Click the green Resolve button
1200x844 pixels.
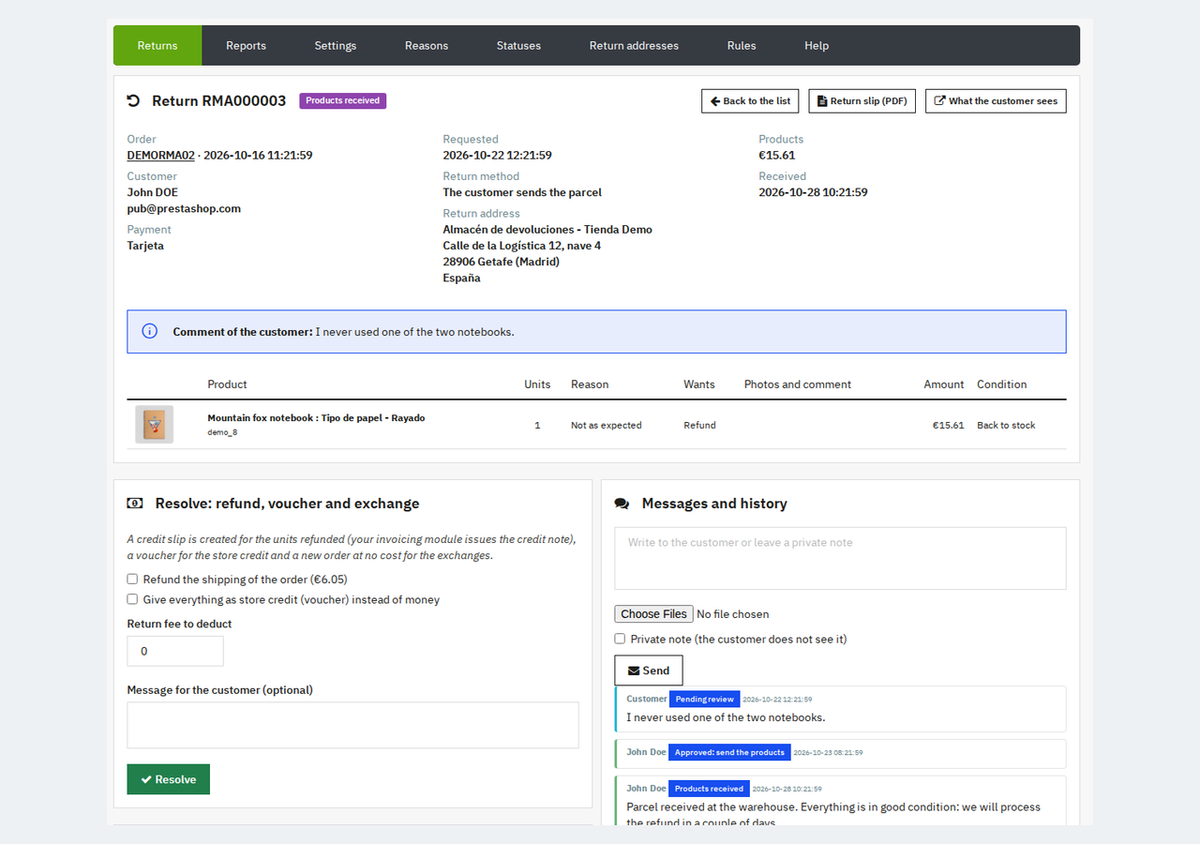point(168,779)
